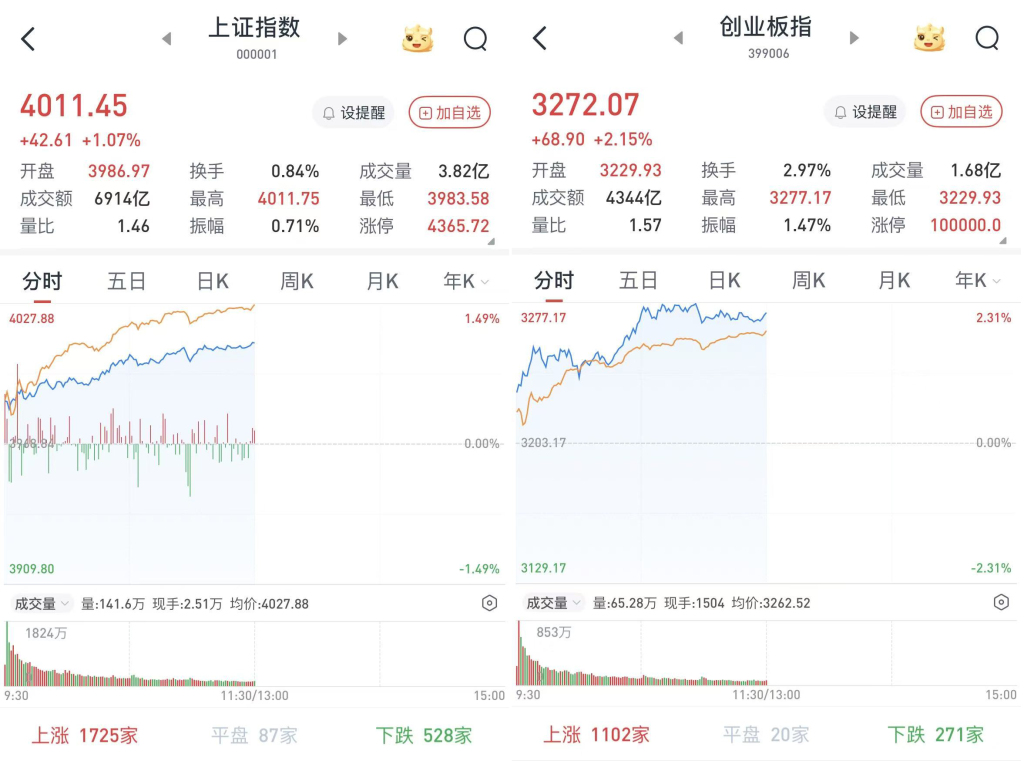Add 创业板指 to watchlist
Screen dimensions: 1024x761
pyautogui.click(x=962, y=113)
